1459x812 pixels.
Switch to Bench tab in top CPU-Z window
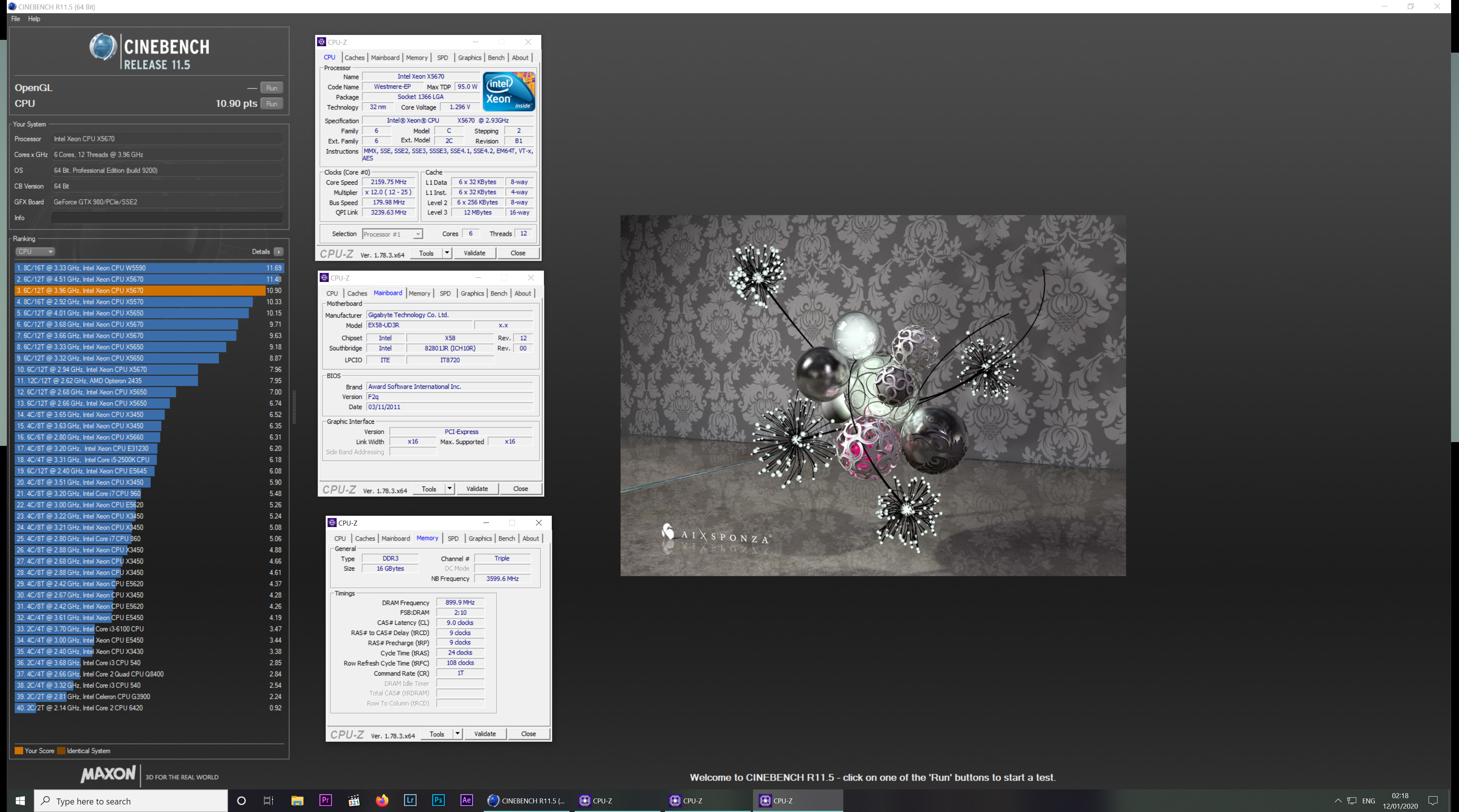point(496,58)
